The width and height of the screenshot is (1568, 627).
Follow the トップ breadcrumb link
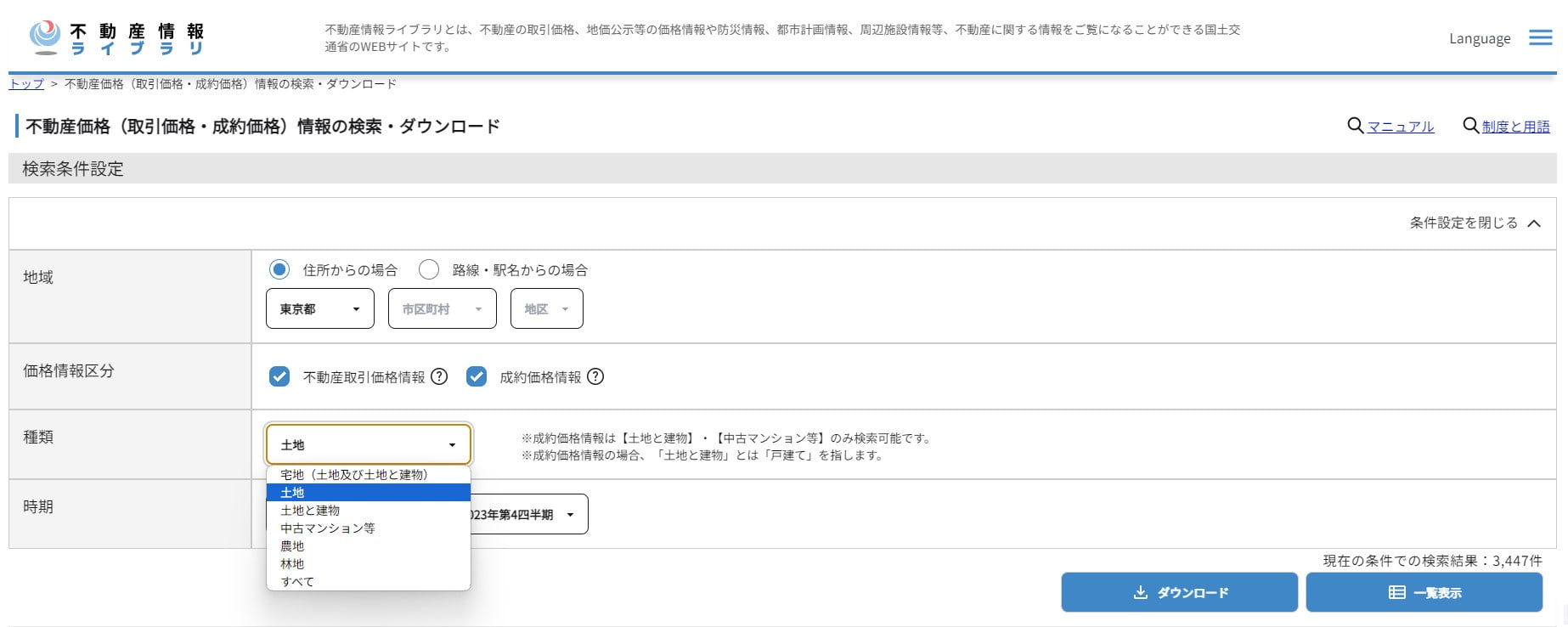[x=26, y=84]
